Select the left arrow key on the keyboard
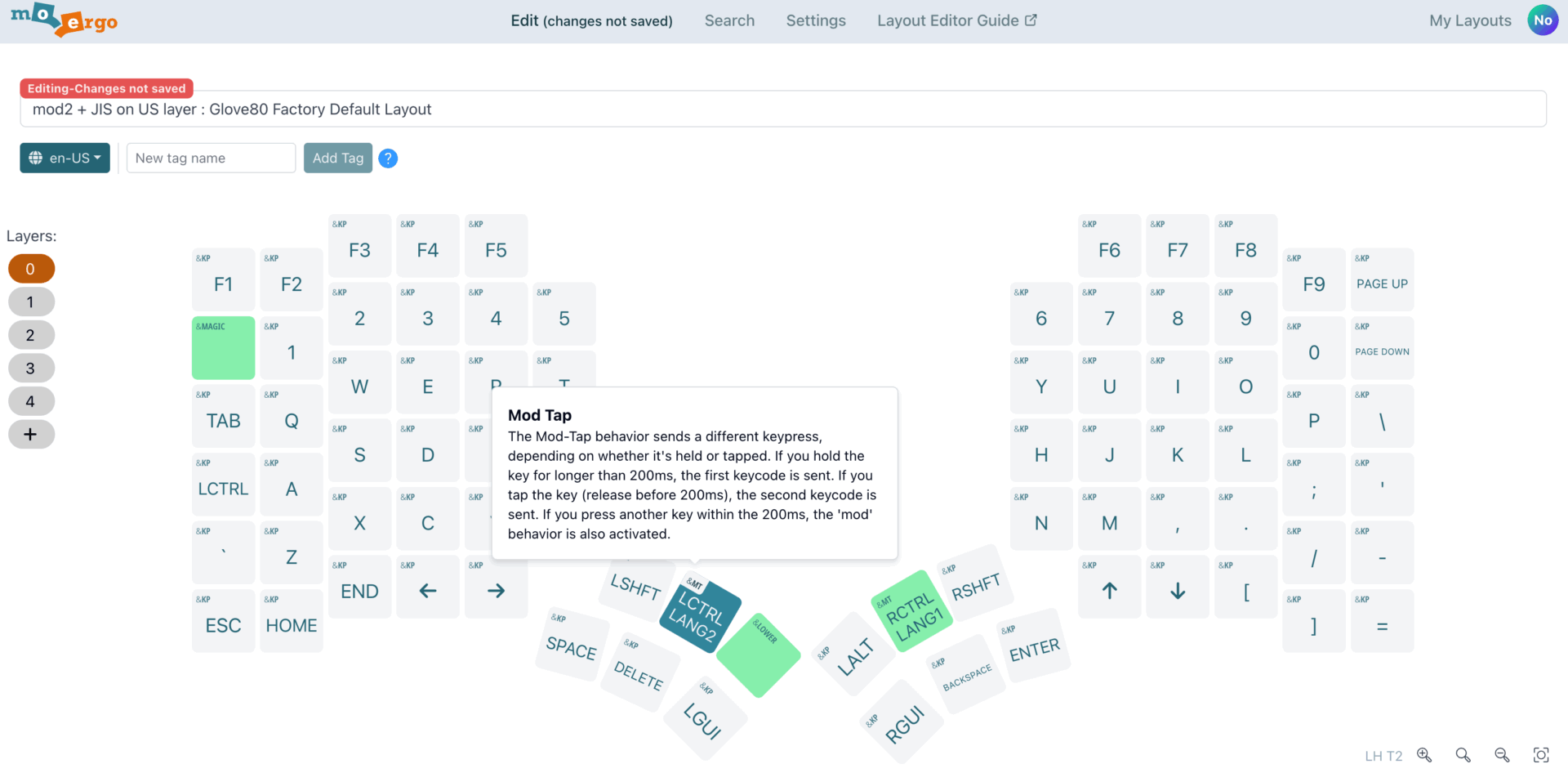 [x=428, y=590]
